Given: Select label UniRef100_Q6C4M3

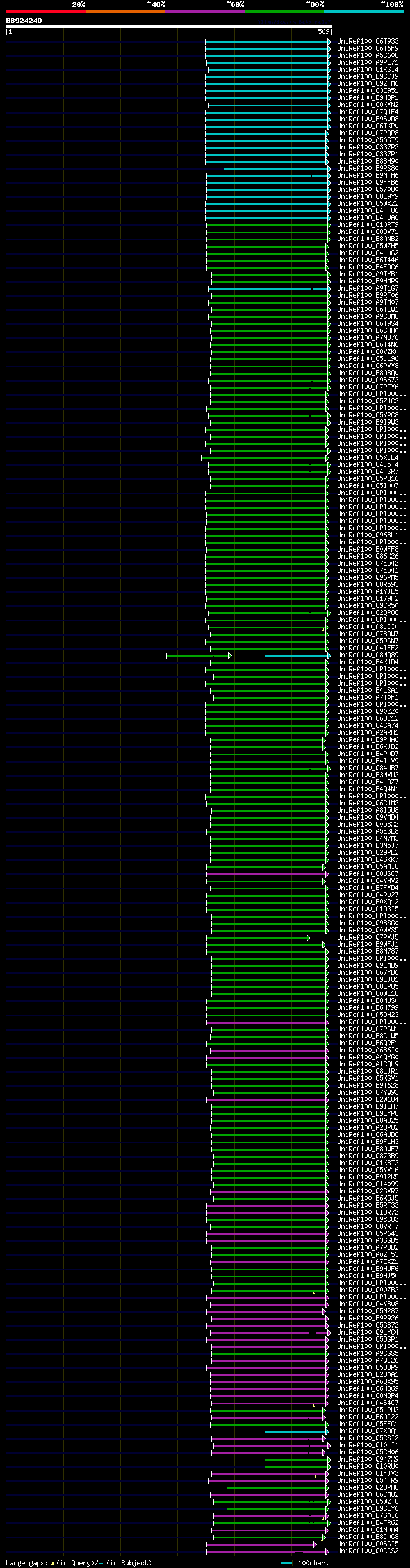Looking at the screenshot, I should pos(368,803).
